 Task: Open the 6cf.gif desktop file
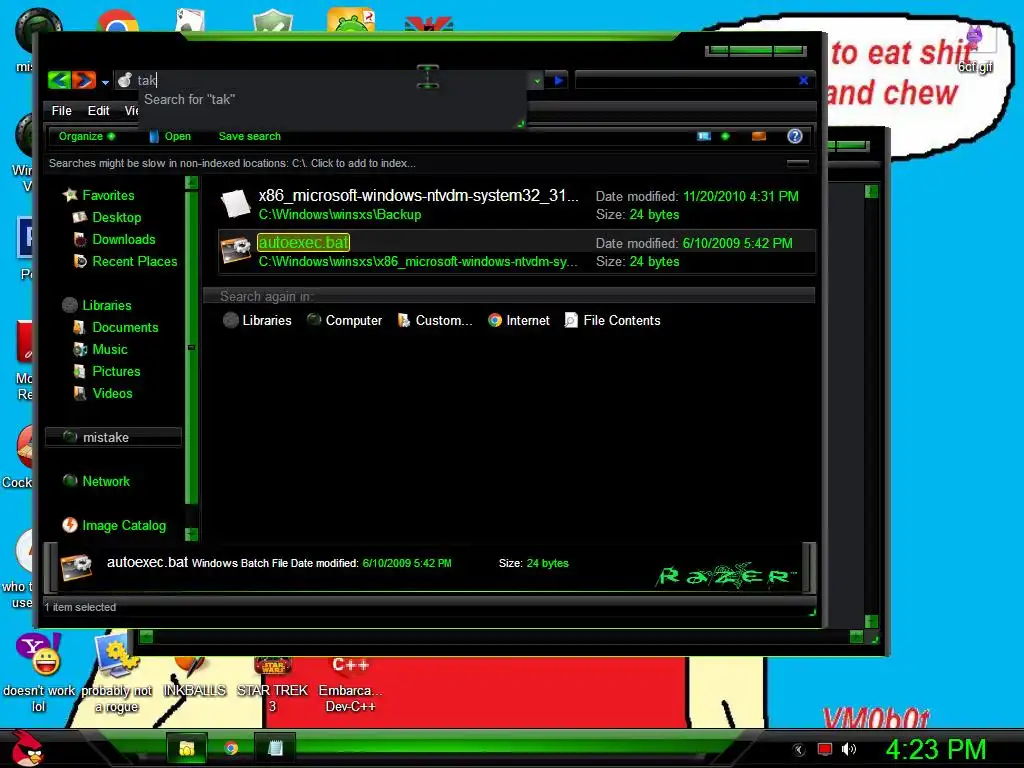975,49
